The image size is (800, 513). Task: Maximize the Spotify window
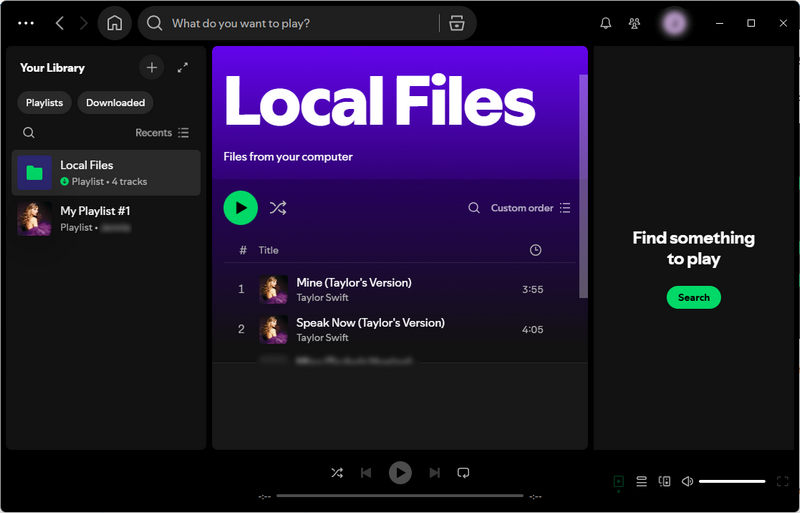(x=751, y=23)
